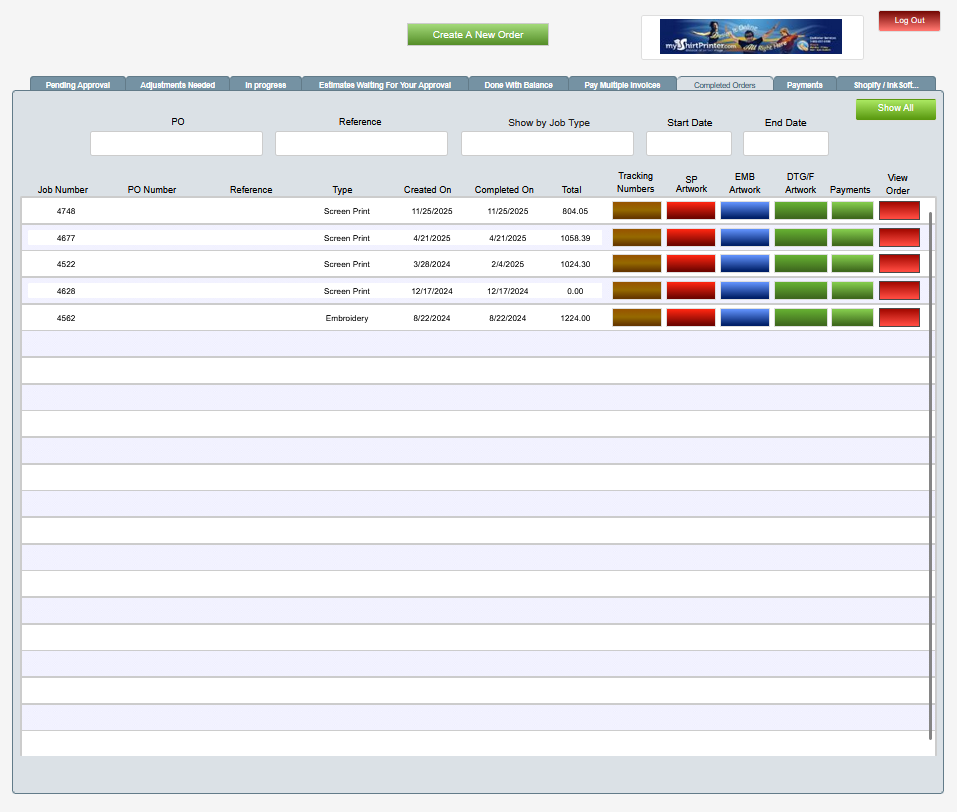This screenshot has width=957, height=812.
Task: Open SP Artwork button for job 4677
Action: [x=691, y=237]
